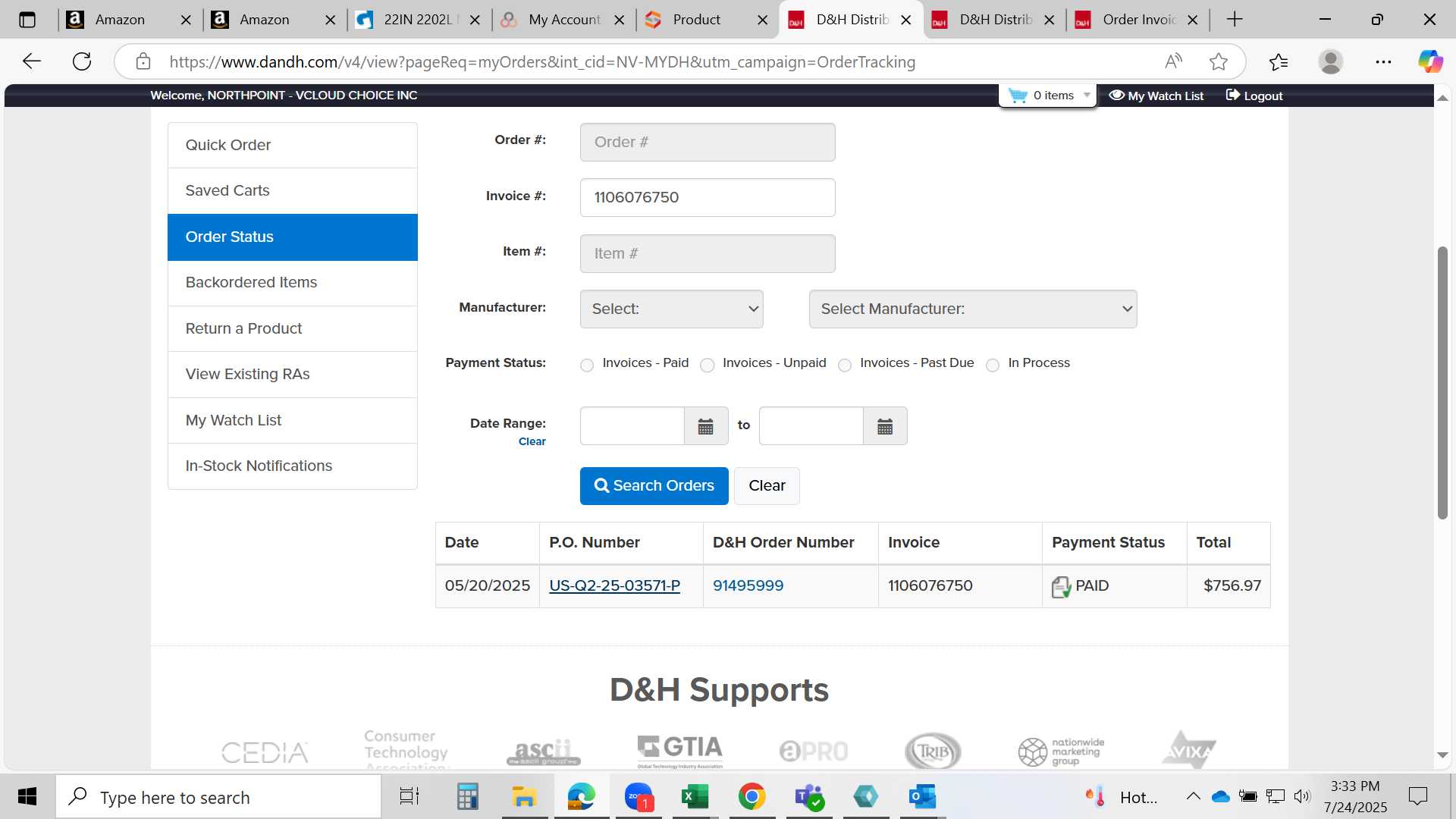1456x819 pixels.
Task: Open start date calendar picker
Action: pyautogui.click(x=706, y=426)
